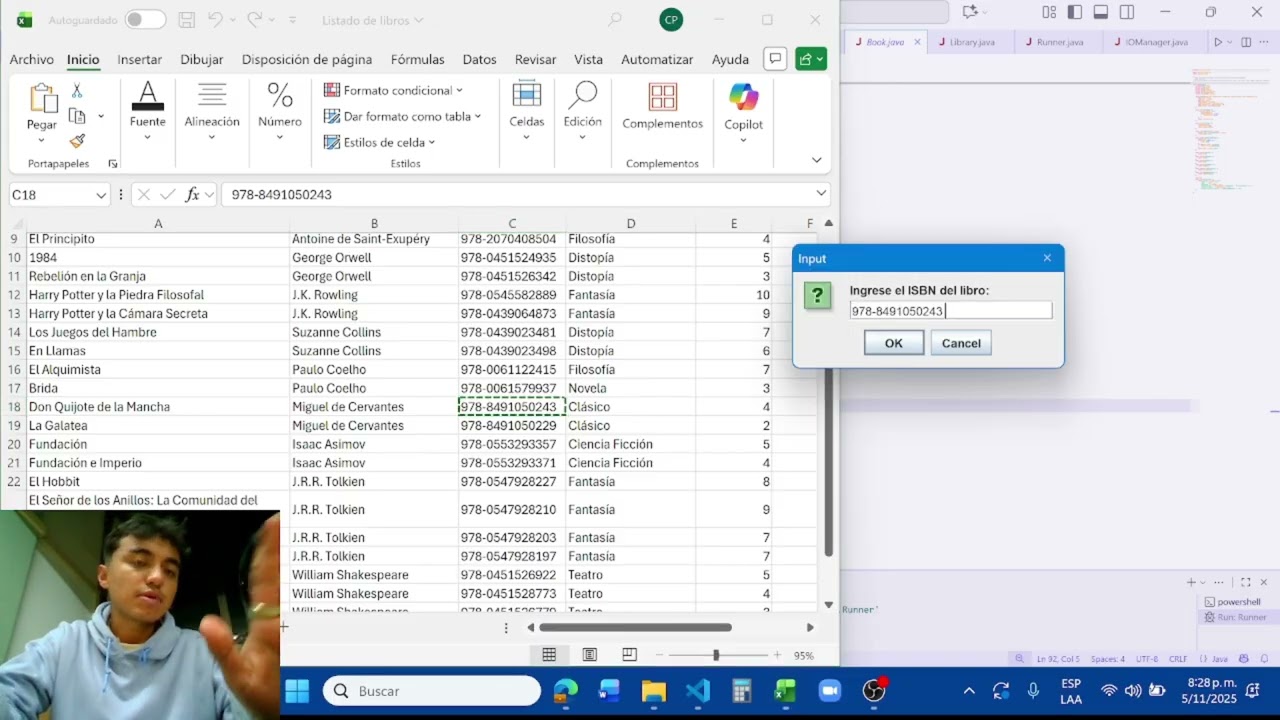Open the Edición magnifier group icon
The height and width of the screenshot is (720, 1280).
tap(582, 96)
